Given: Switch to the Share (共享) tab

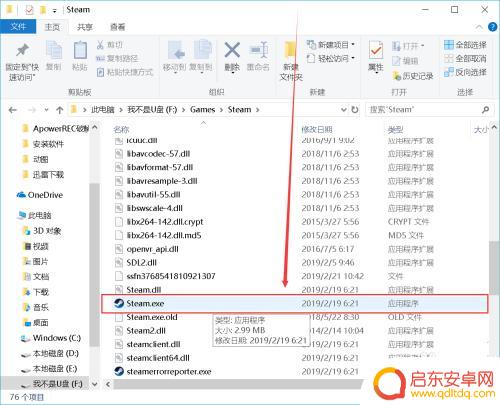Looking at the screenshot, I should 85,27.
